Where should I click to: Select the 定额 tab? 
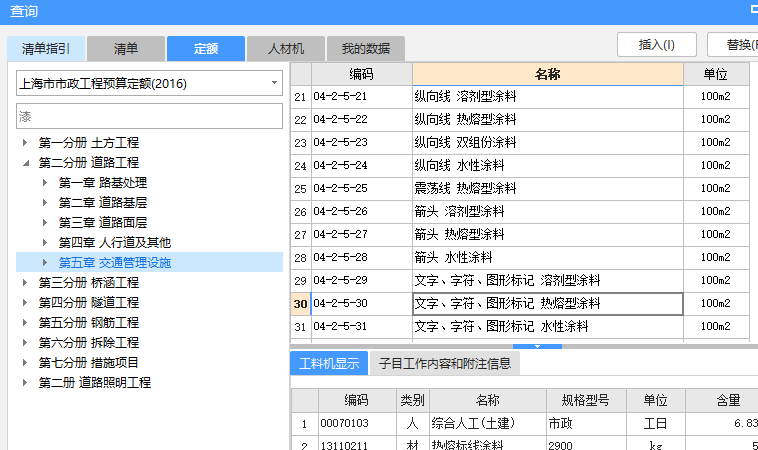(x=206, y=49)
